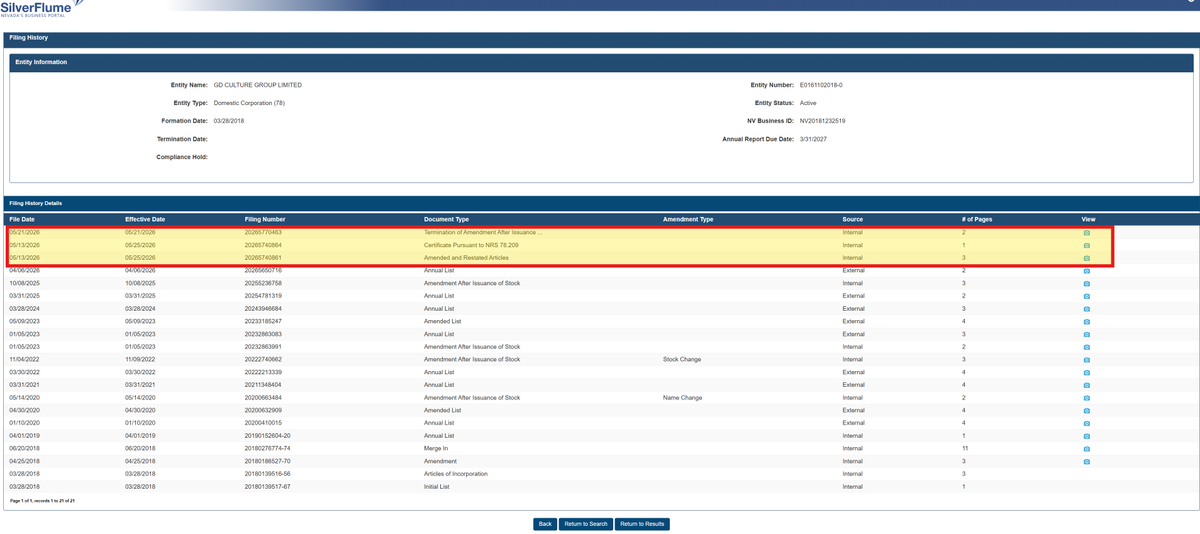Click effective date 11/09/2022
Screen dimensions: 1200x534
[139, 360]
